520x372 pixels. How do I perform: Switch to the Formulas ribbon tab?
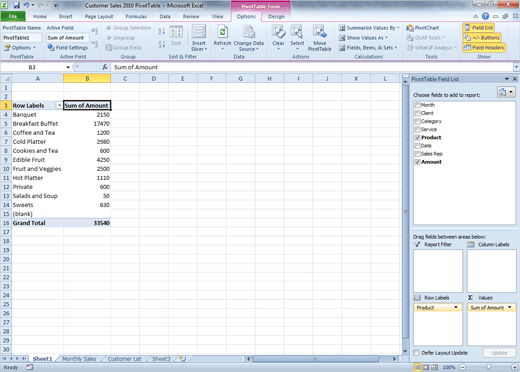tap(136, 16)
